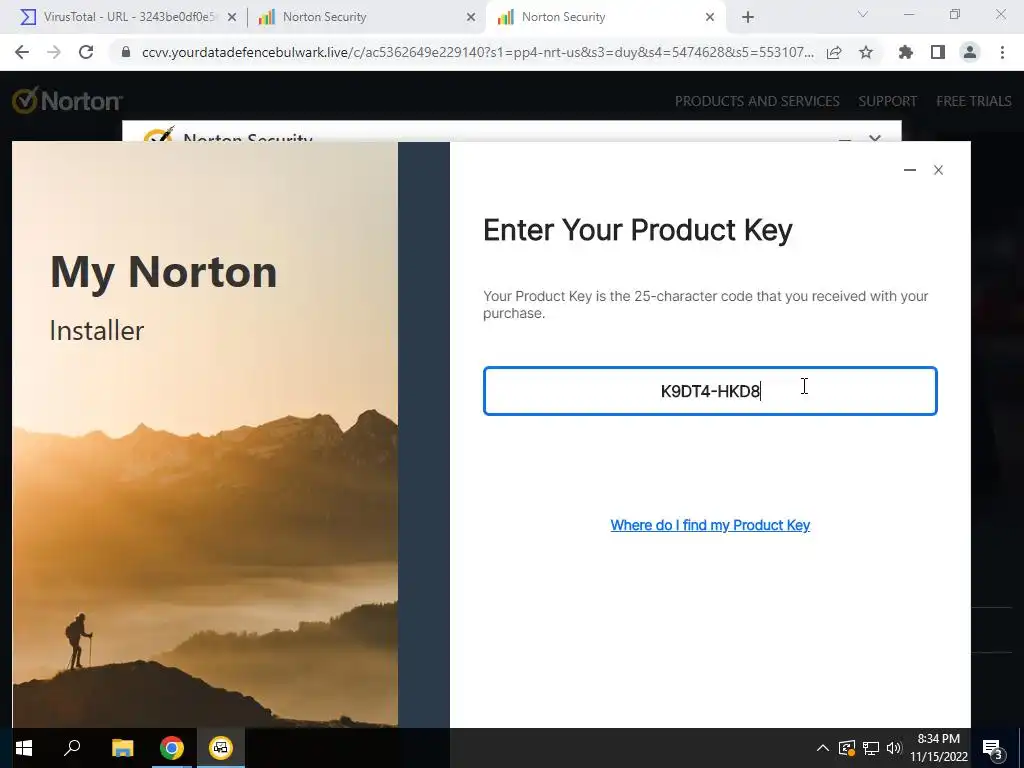
Task: Minimize the My Norton installer dialog
Action: 910,170
